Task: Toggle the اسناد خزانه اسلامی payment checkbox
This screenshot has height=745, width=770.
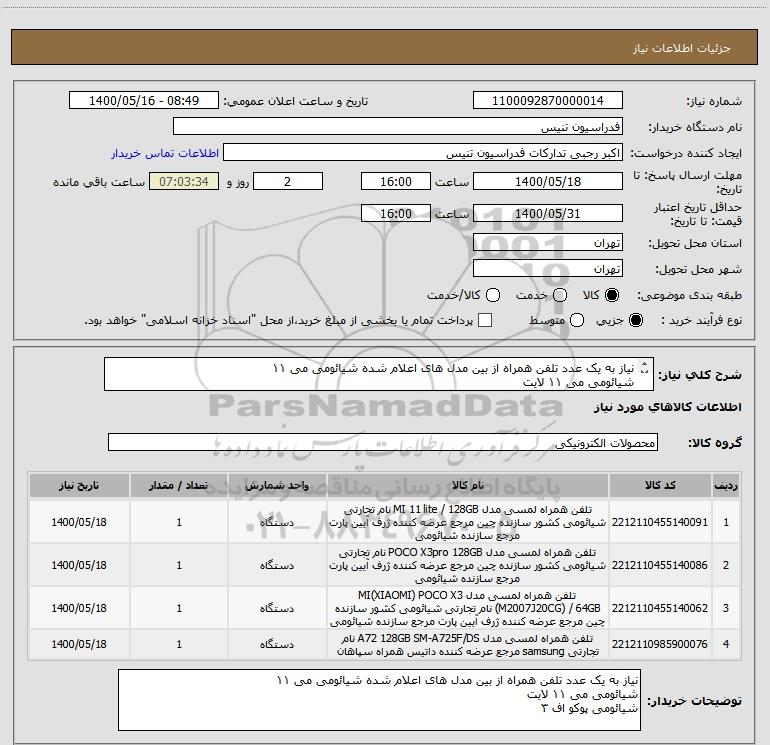Action: click(485, 320)
